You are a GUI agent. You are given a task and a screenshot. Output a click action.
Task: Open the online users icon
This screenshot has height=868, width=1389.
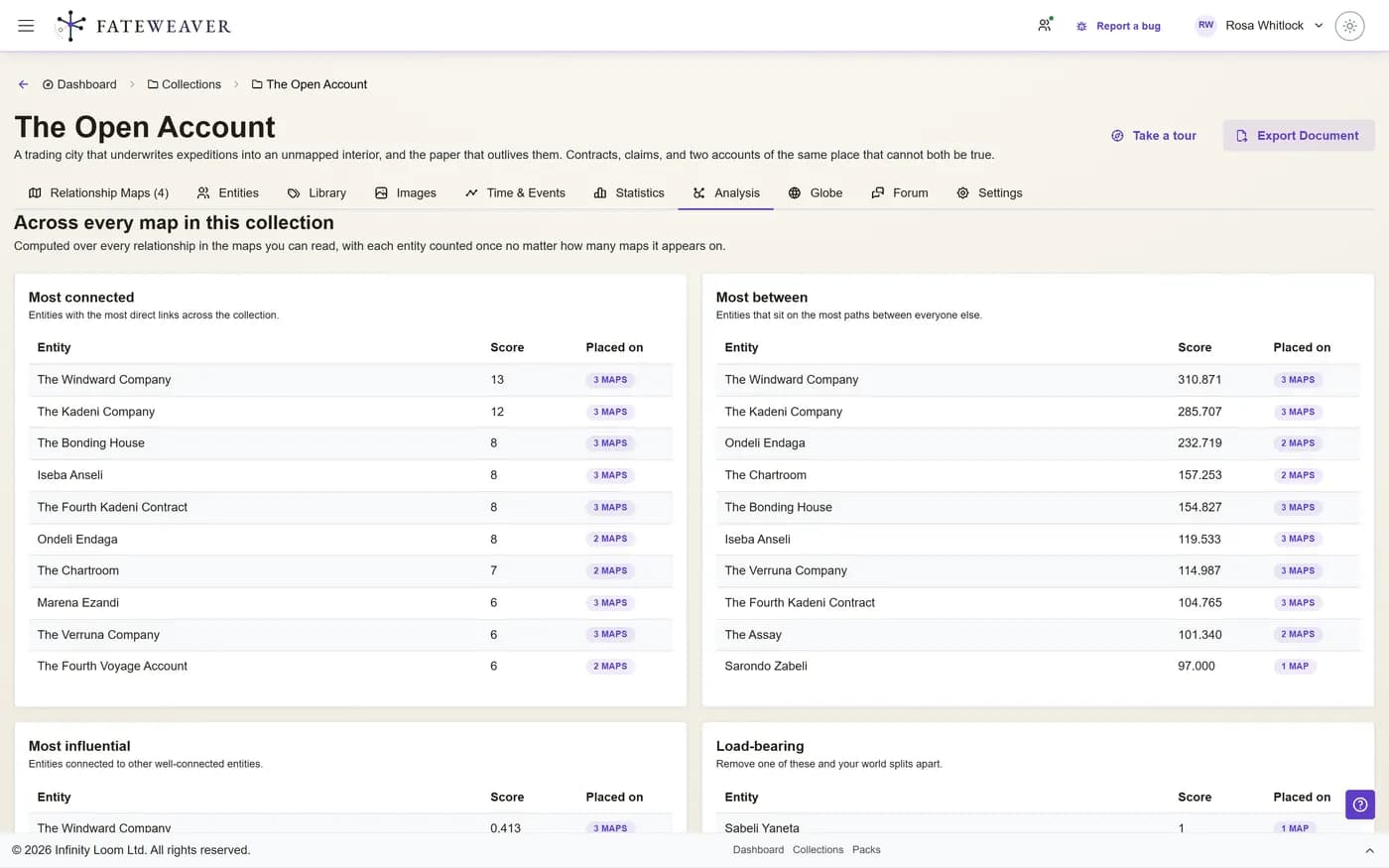(1045, 25)
